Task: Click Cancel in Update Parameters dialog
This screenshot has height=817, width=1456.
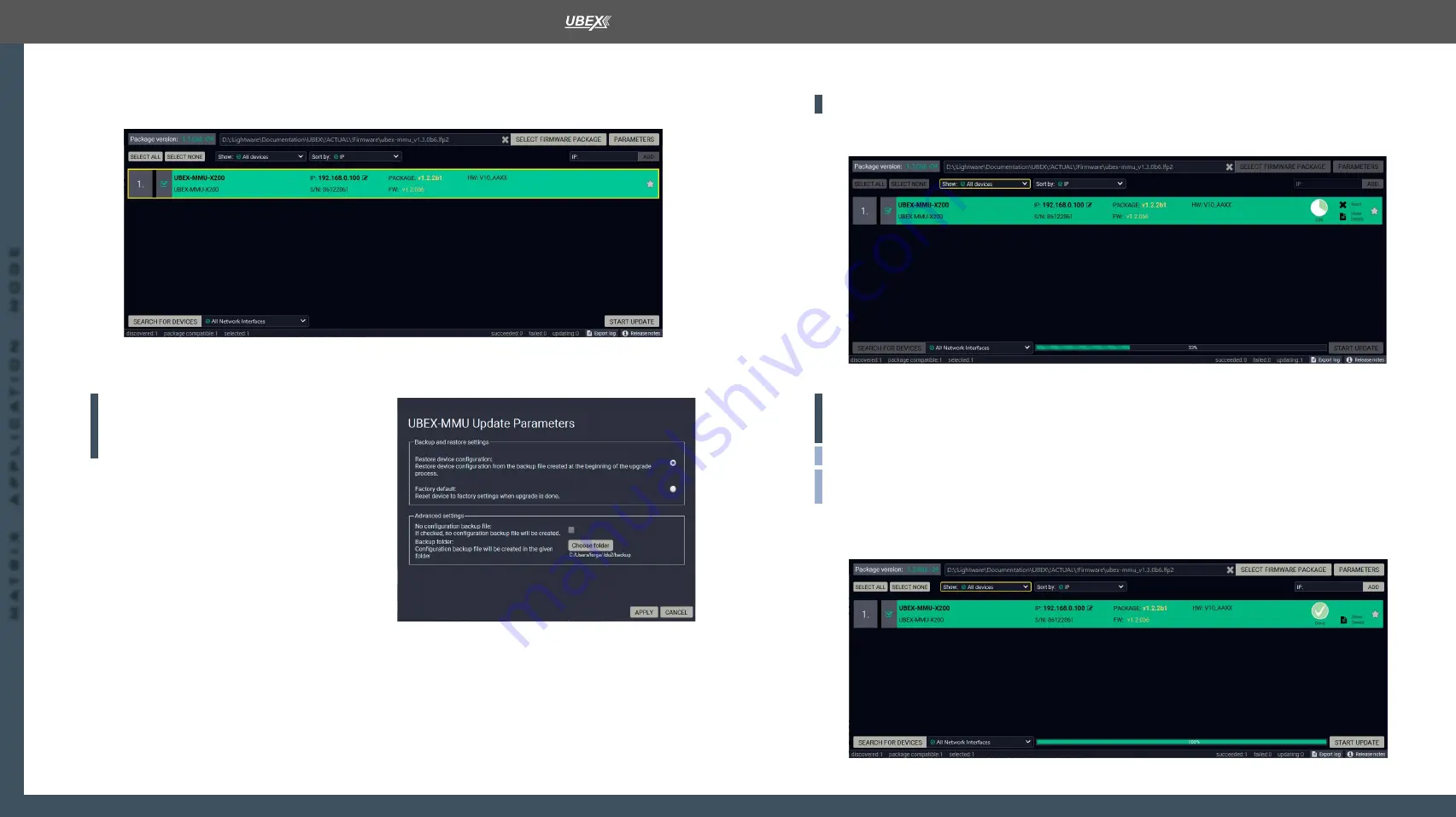Action: click(676, 612)
